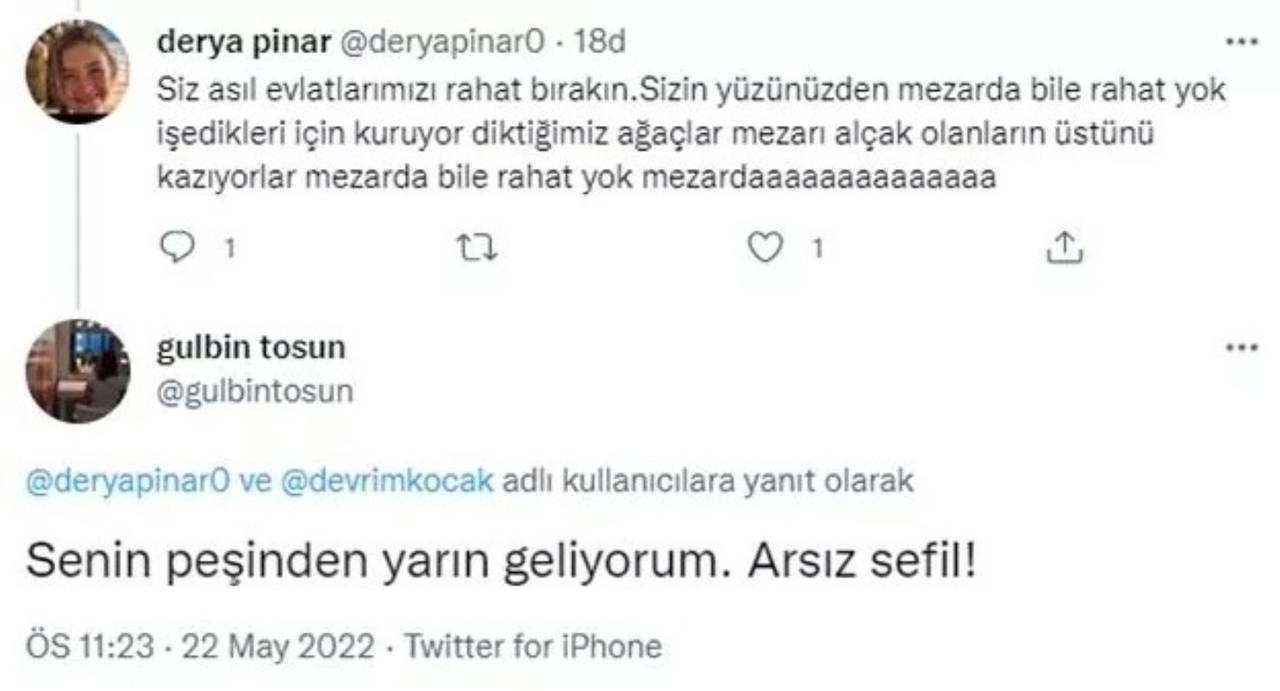Image resolution: width=1280 pixels, height=691 pixels.
Task: Click the gulbin tosun display name
Action: 251,348
